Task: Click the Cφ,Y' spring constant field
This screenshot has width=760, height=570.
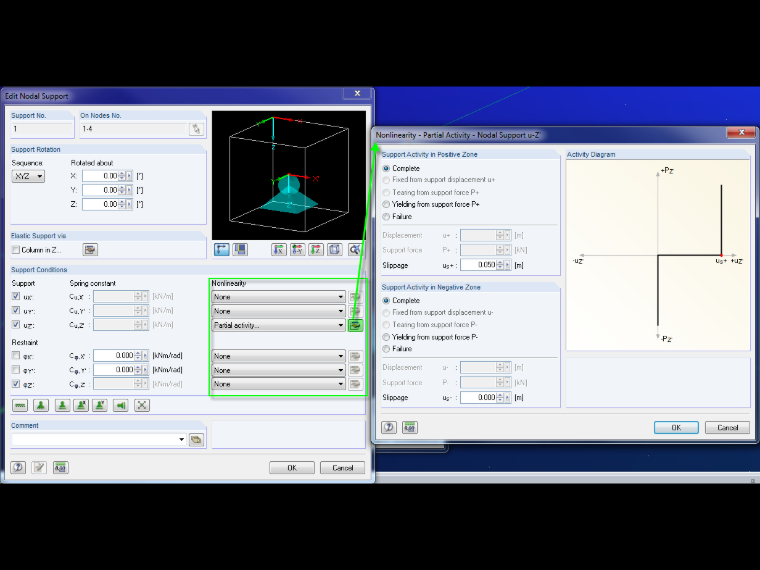Action: point(114,370)
